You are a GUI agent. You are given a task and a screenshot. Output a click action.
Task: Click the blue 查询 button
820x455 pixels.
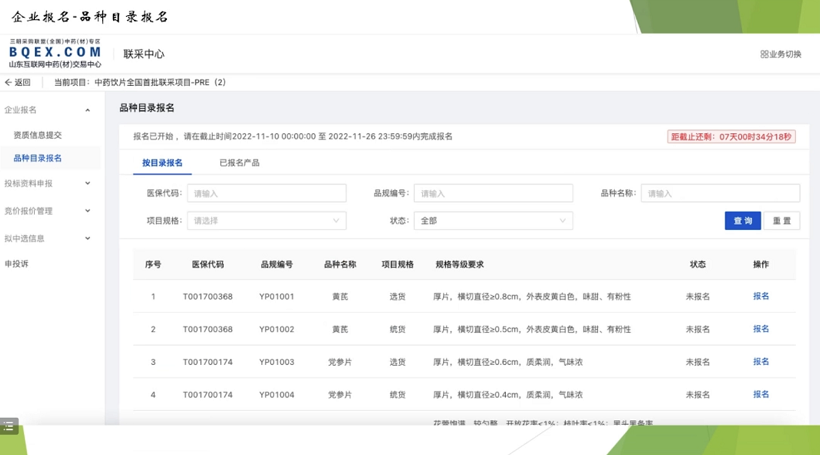coord(742,221)
